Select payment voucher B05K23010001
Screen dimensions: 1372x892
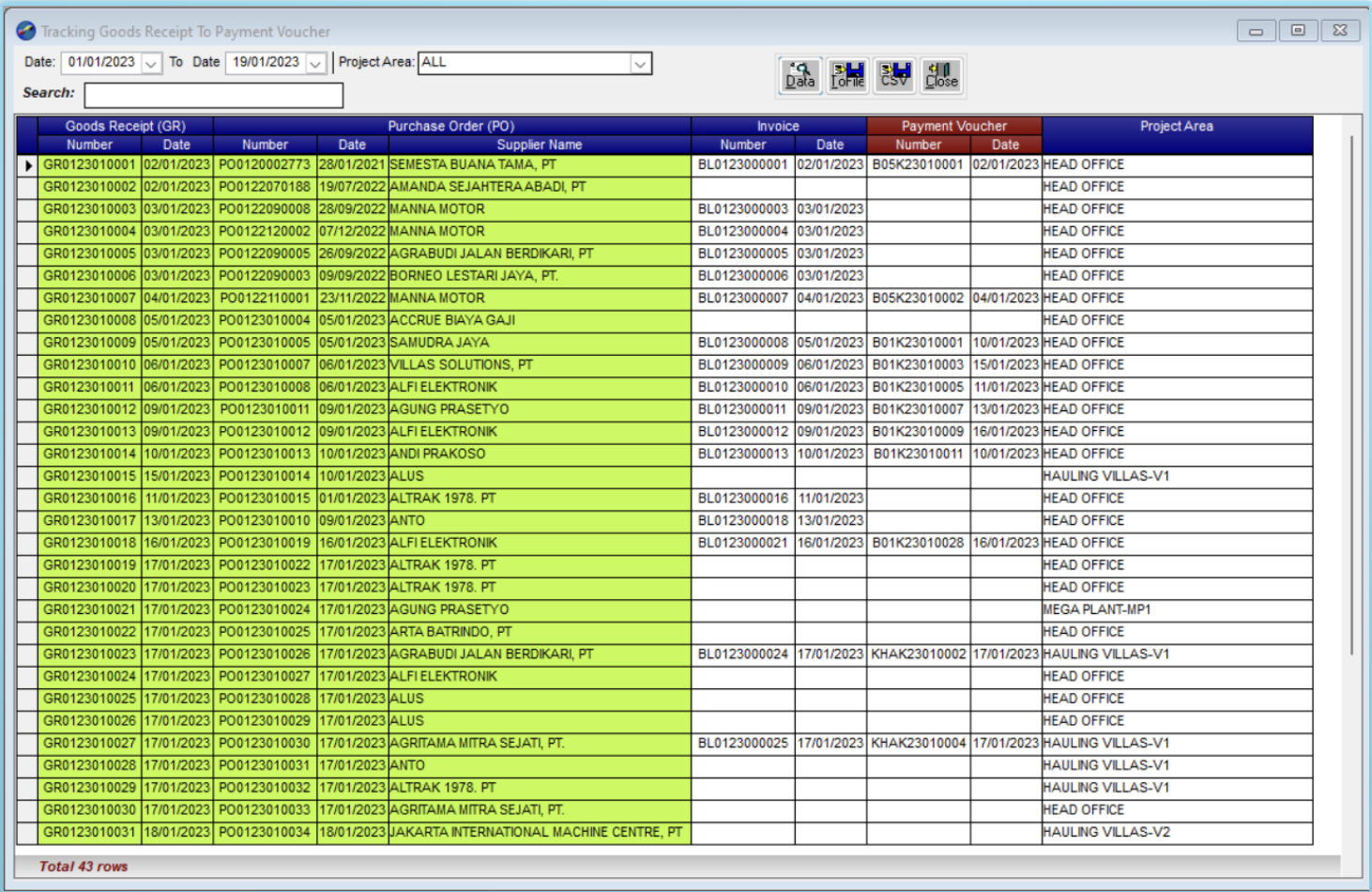tap(919, 164)
